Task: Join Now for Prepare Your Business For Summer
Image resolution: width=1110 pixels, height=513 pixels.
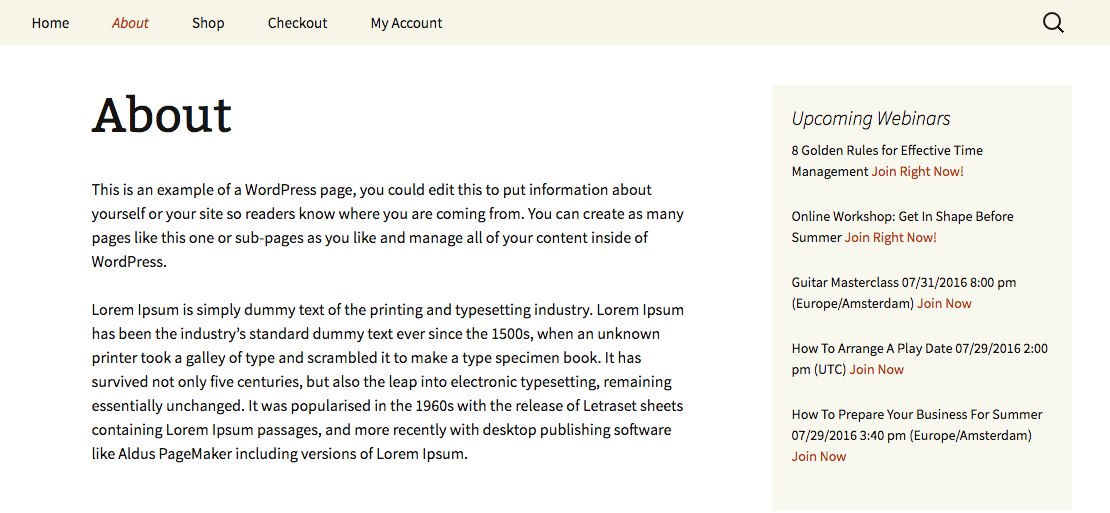Action: pos(818,457)
